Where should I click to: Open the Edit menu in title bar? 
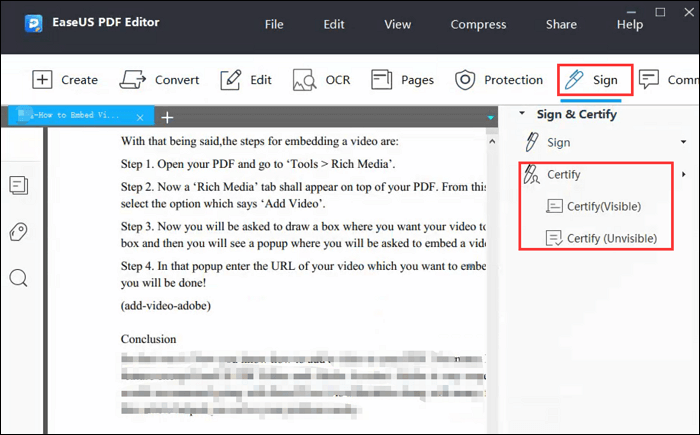click(333, 24)
